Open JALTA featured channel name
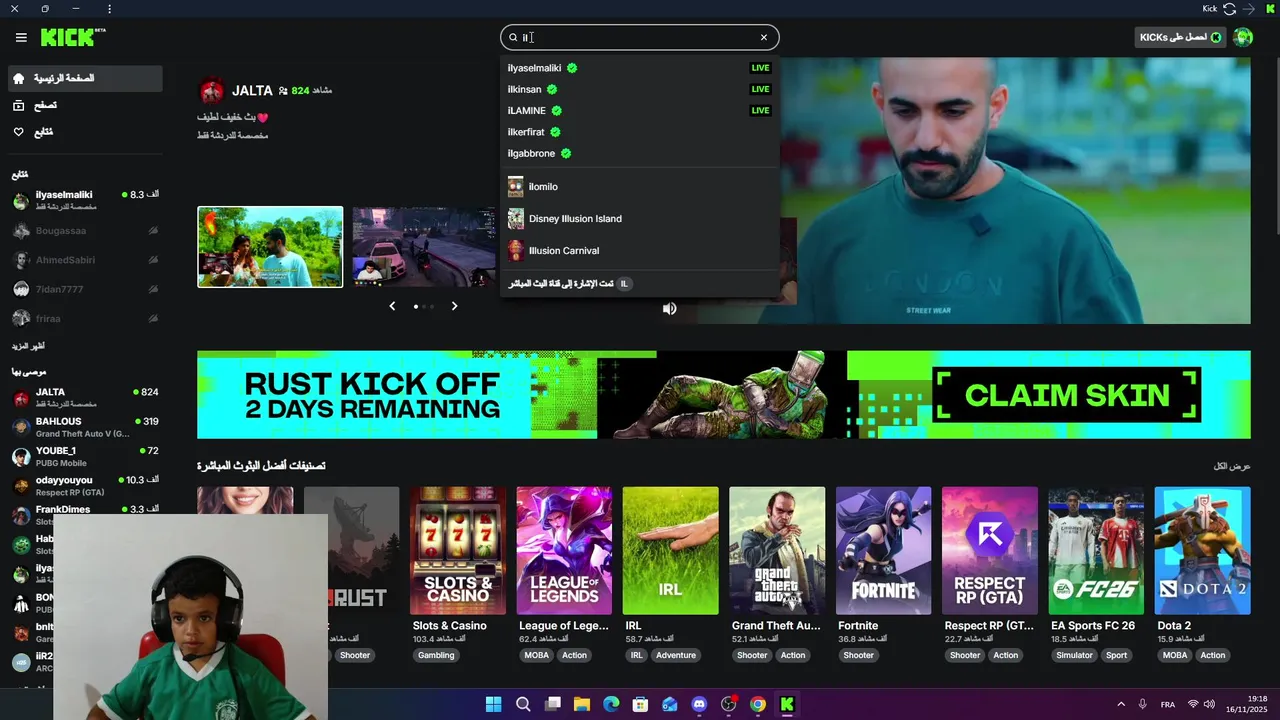 pos(252,90)
